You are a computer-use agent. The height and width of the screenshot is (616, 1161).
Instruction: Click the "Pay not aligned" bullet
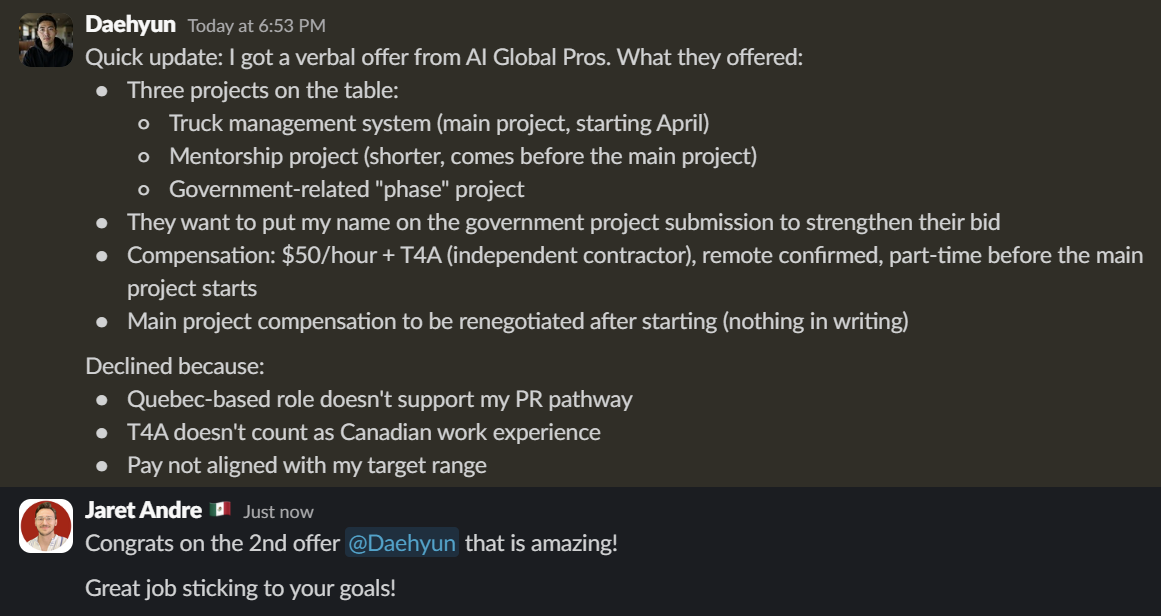(x=307, y=465)
